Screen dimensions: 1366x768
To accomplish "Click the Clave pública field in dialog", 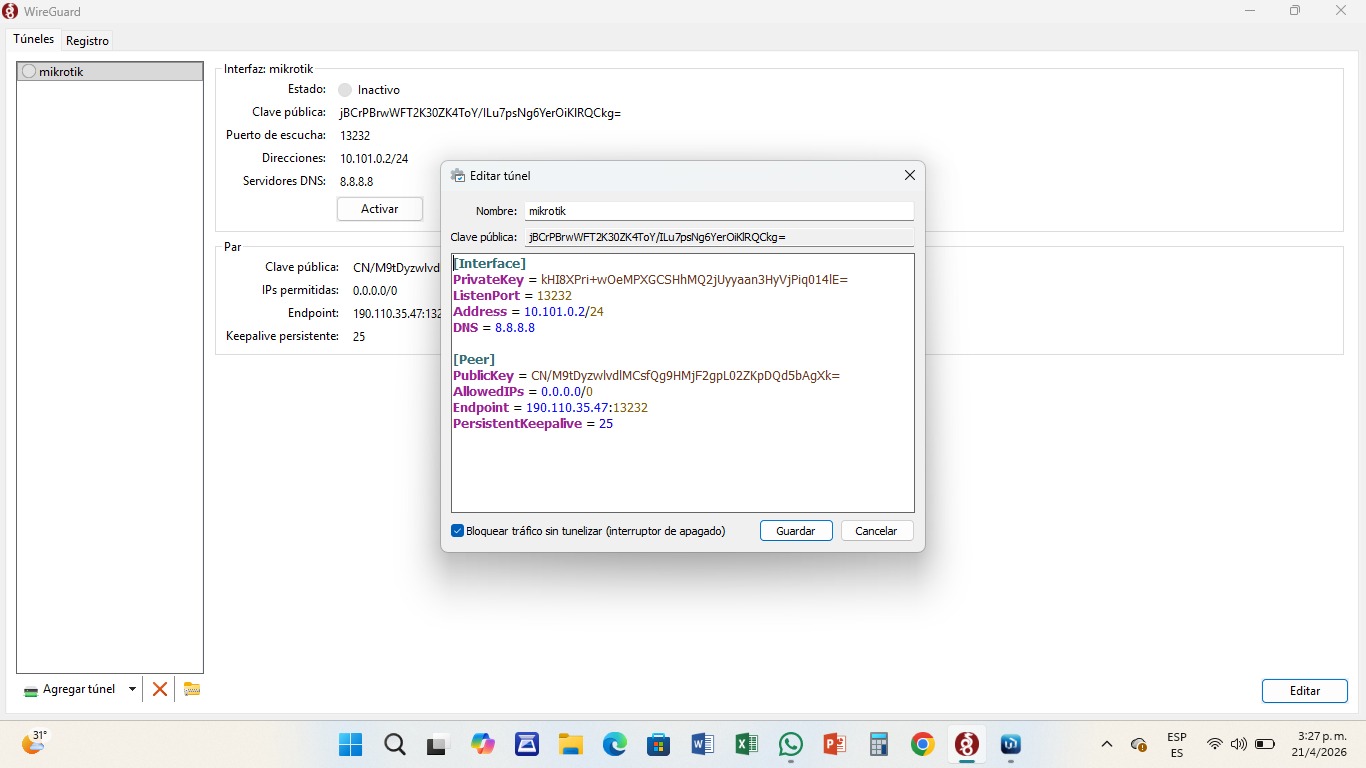I will pyautogui.click(x=719, y=237).
